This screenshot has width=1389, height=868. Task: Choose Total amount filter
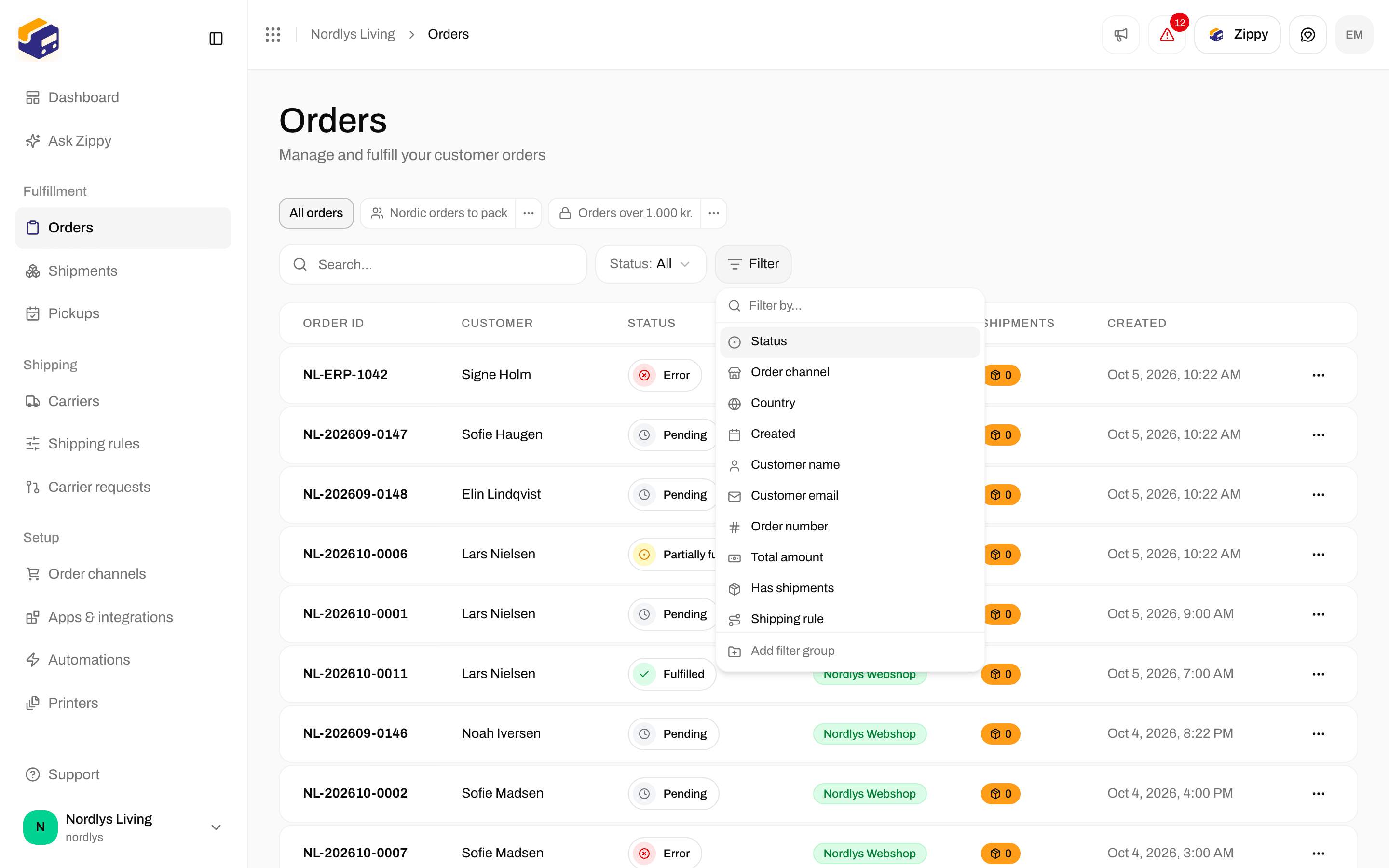tap(849, 557)
